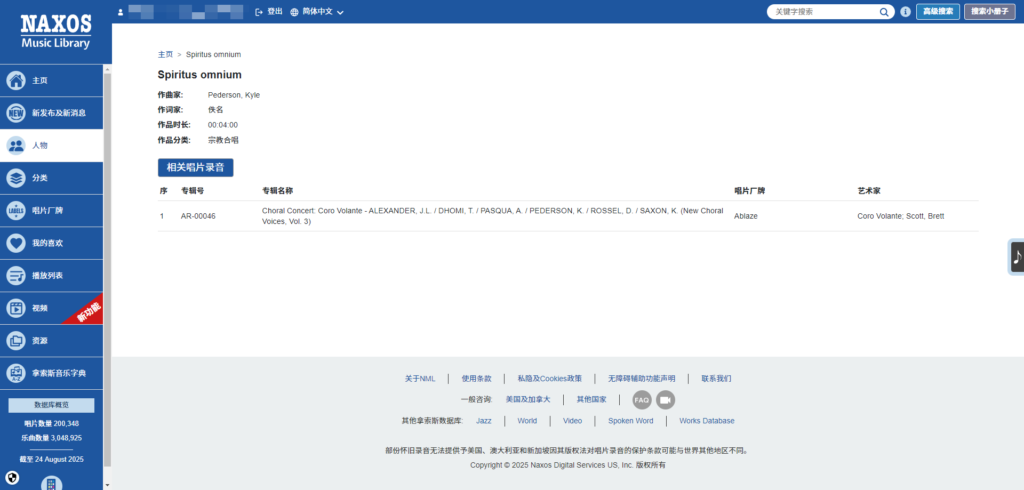Click the heart icon for my favorites
This screenshot has width=1024, height=490.
[16, 243]
